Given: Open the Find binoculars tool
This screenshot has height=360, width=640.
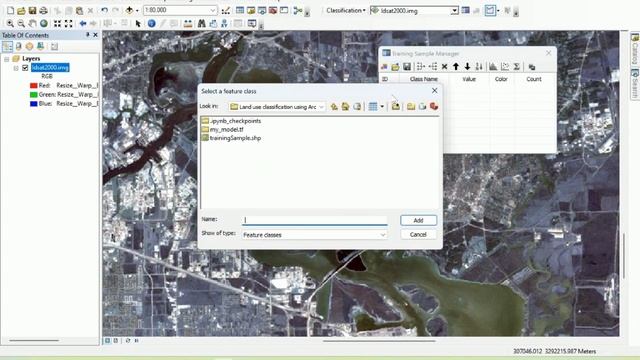Looking at the screenshot, I should tap(202, 24).
